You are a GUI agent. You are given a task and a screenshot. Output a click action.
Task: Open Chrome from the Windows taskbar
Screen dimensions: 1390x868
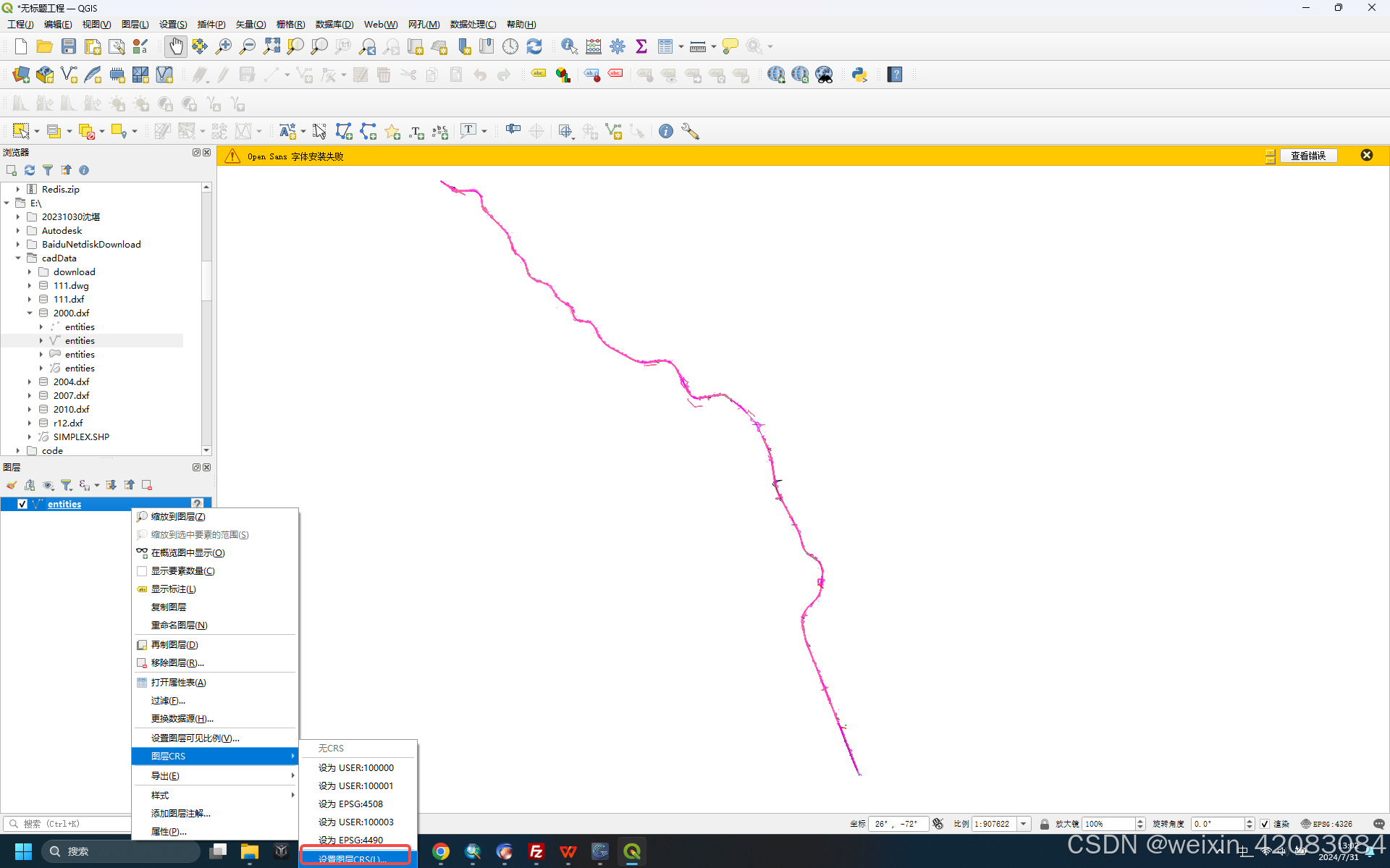[x=441, y=852]
